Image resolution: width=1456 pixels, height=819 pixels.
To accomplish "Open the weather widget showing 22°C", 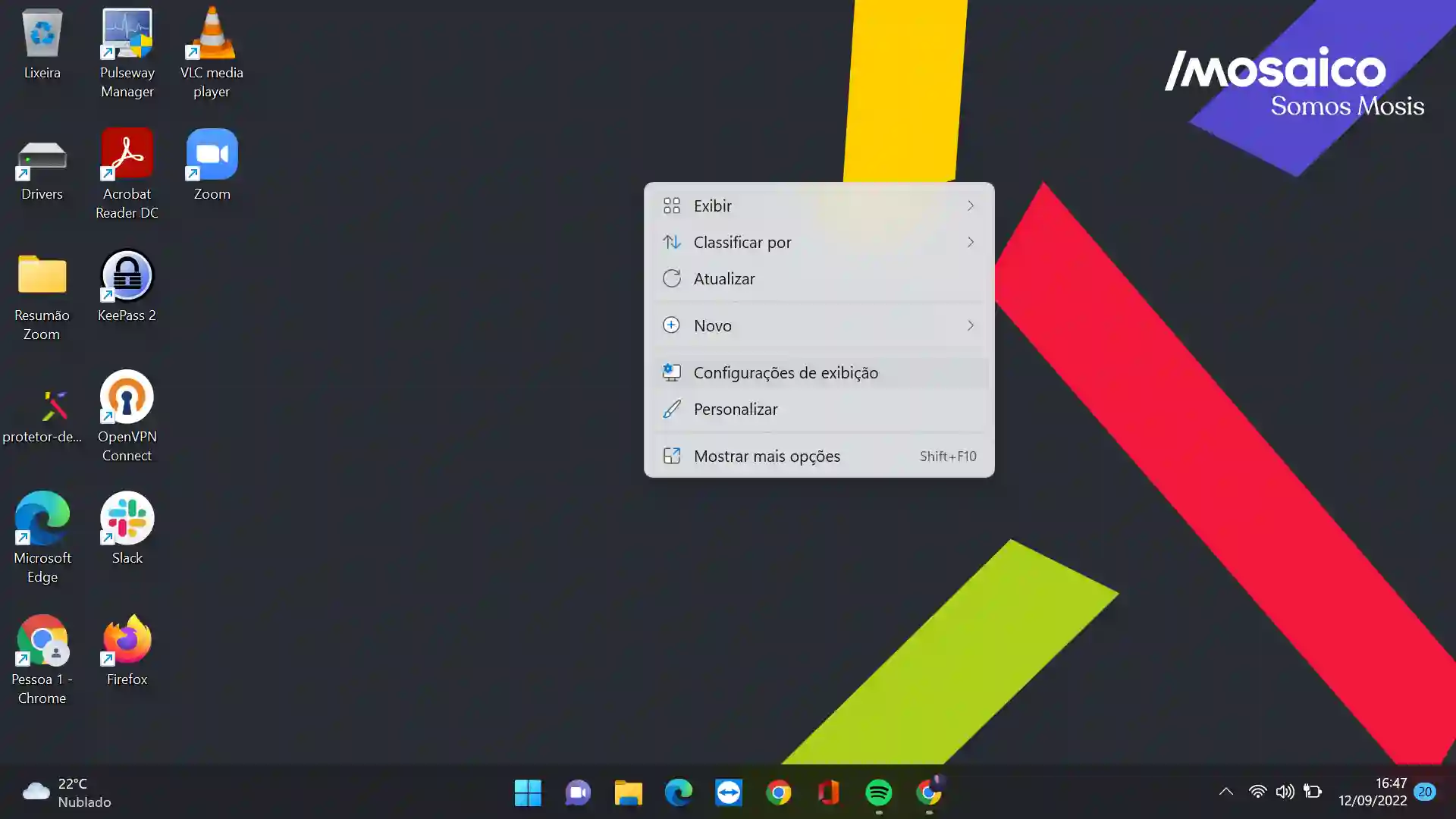I will point(67,792).
